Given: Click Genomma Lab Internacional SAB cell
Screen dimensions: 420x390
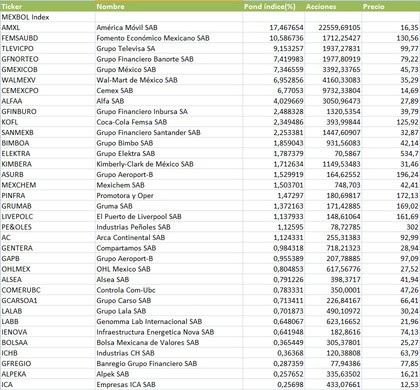Looking at the screenshot, I should coord(169,321).
